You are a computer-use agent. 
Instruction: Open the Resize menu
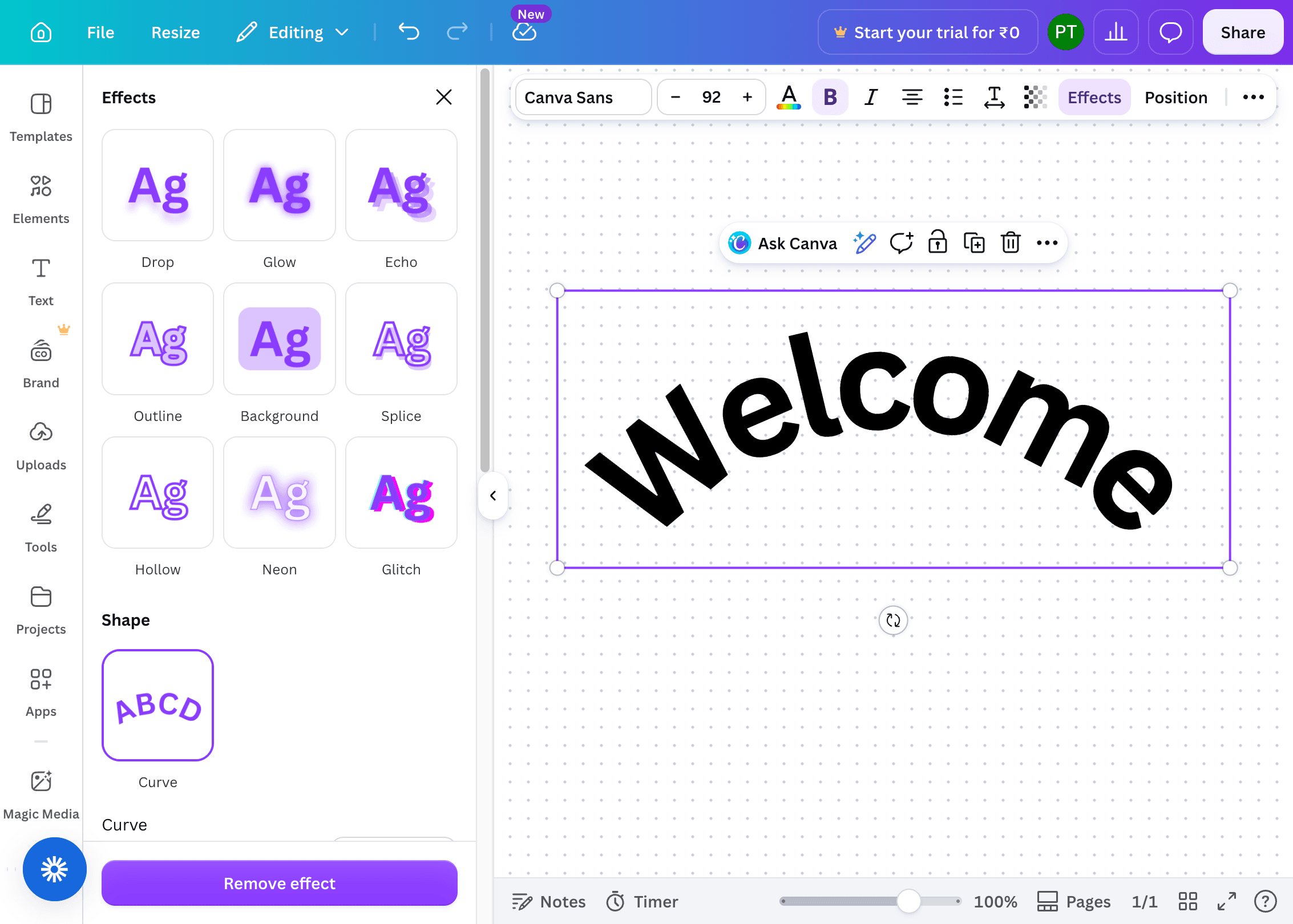coord(176,33)
